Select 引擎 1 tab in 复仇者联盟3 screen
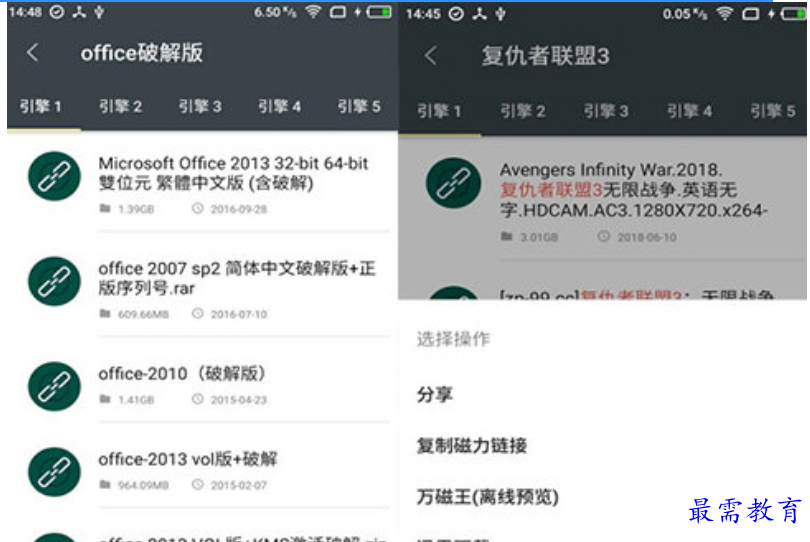The height and width of the screenshot is (542, 810). [439, 111]
